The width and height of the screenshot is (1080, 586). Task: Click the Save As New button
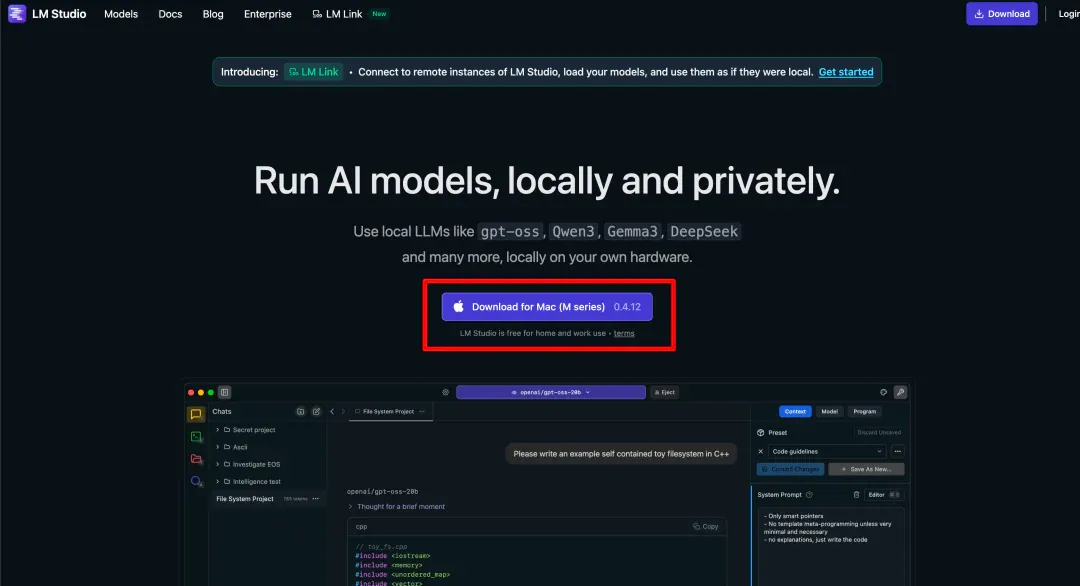click(x=866, y=469)
